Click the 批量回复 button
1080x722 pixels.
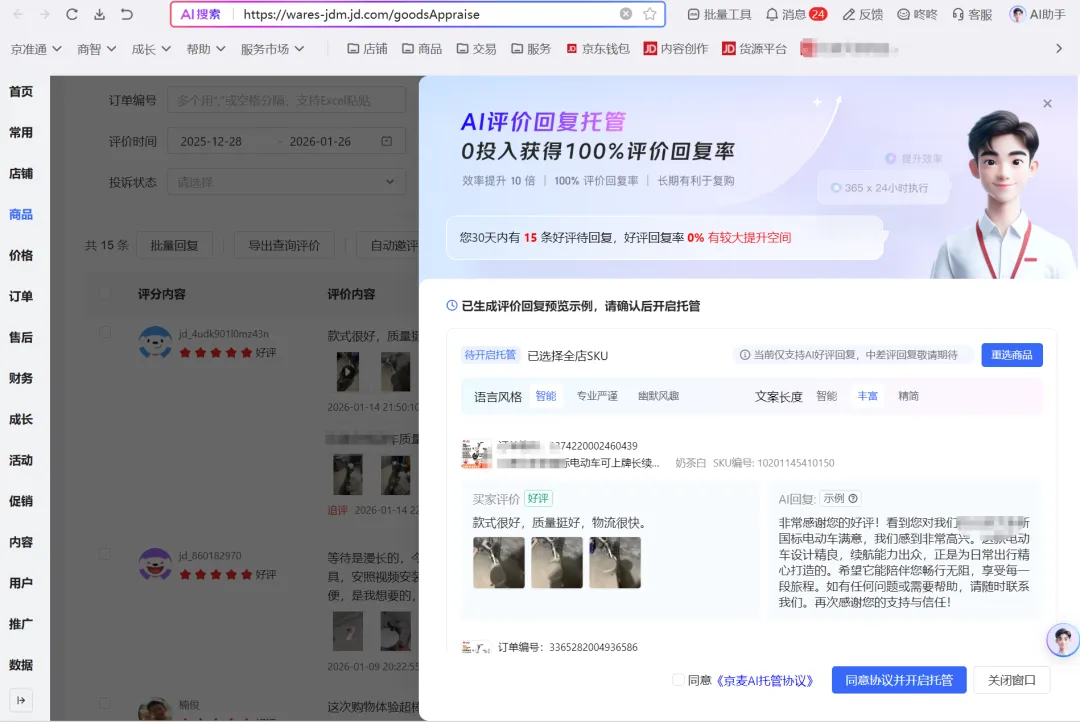174,245
